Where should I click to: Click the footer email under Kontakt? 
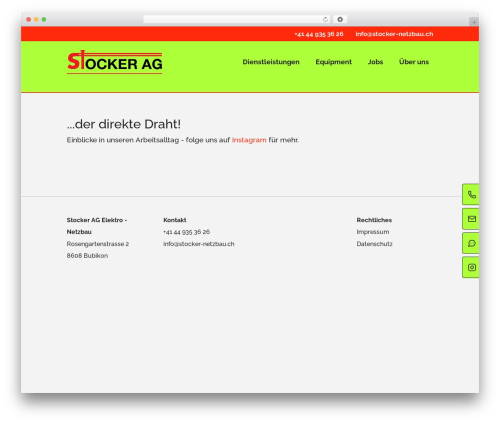coord(199,244)
